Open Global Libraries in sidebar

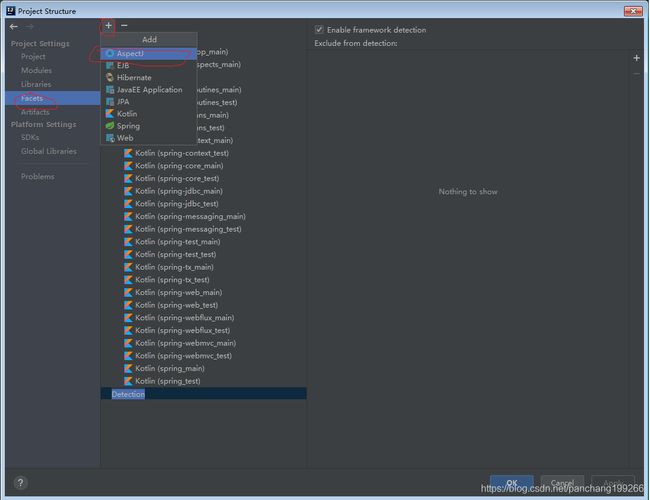click(x=49, y=151)
